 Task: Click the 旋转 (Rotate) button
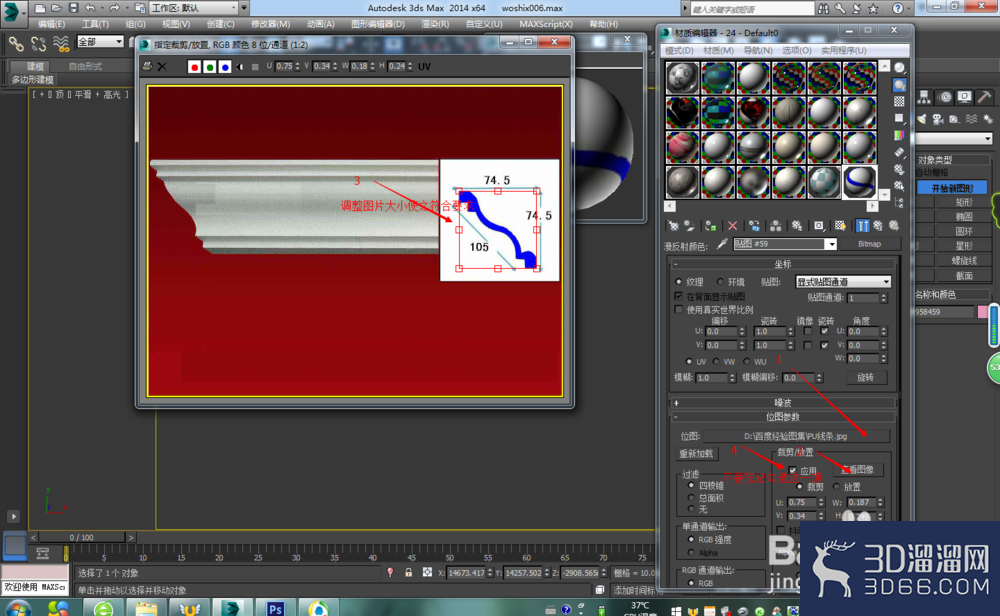coord(865,378)
